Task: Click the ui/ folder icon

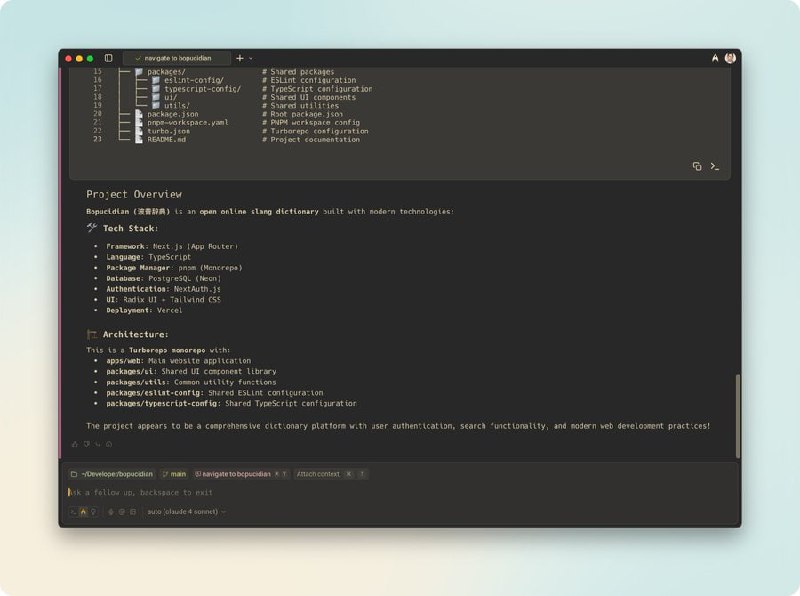Action: (156, 97)
